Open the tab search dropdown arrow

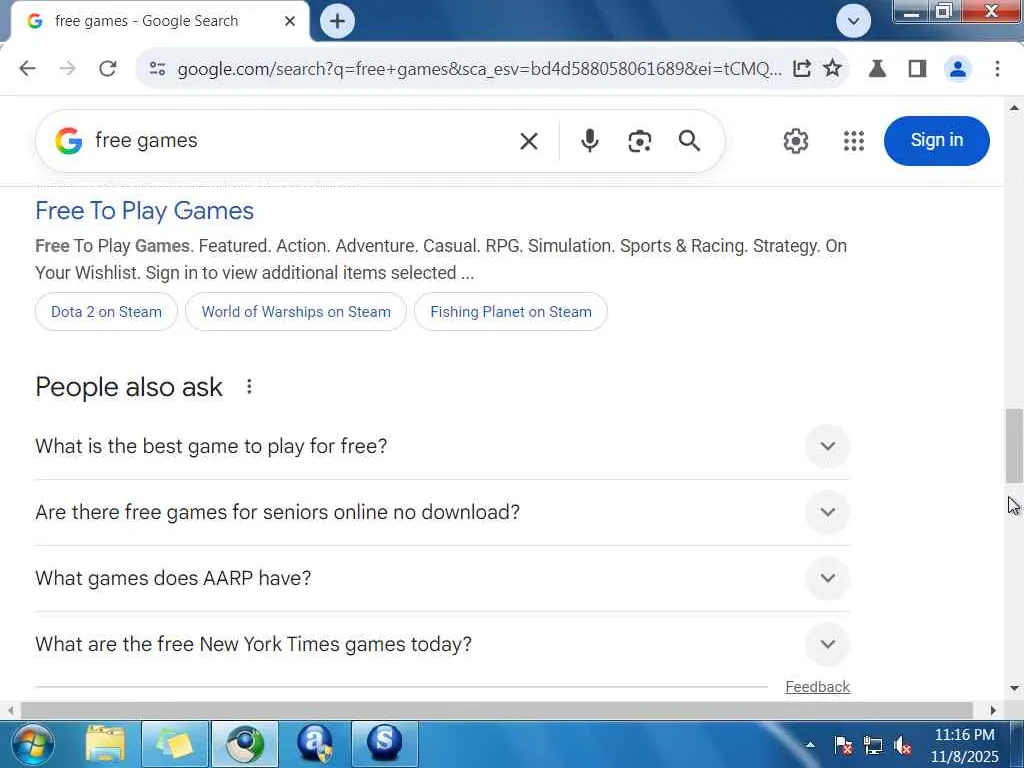(853, 21)
